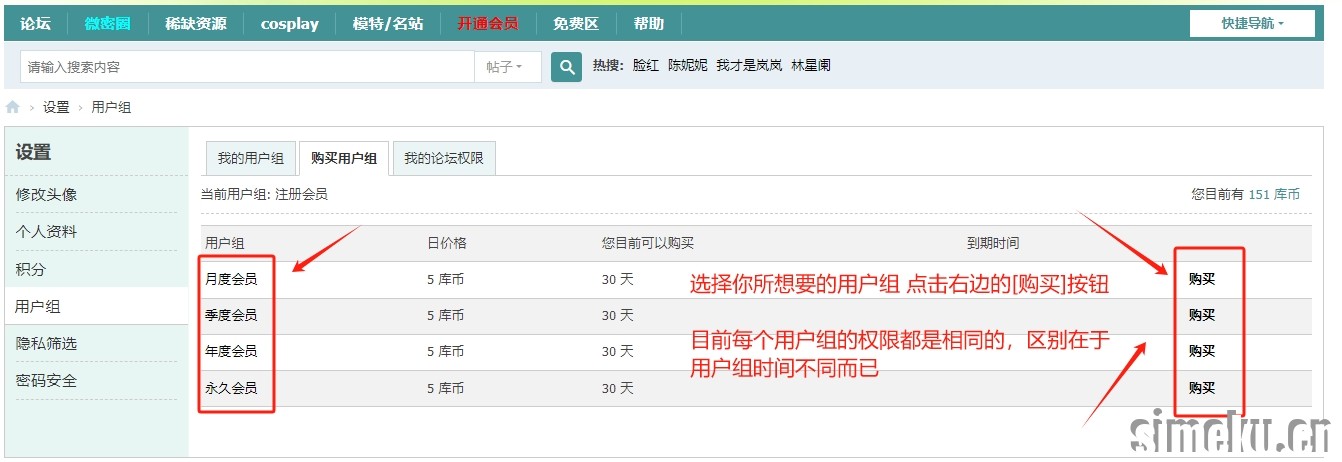Viewport: 1342px width, 462px height.
Task: Click hot search term 陈妮妮
Action: click(688, 65)
